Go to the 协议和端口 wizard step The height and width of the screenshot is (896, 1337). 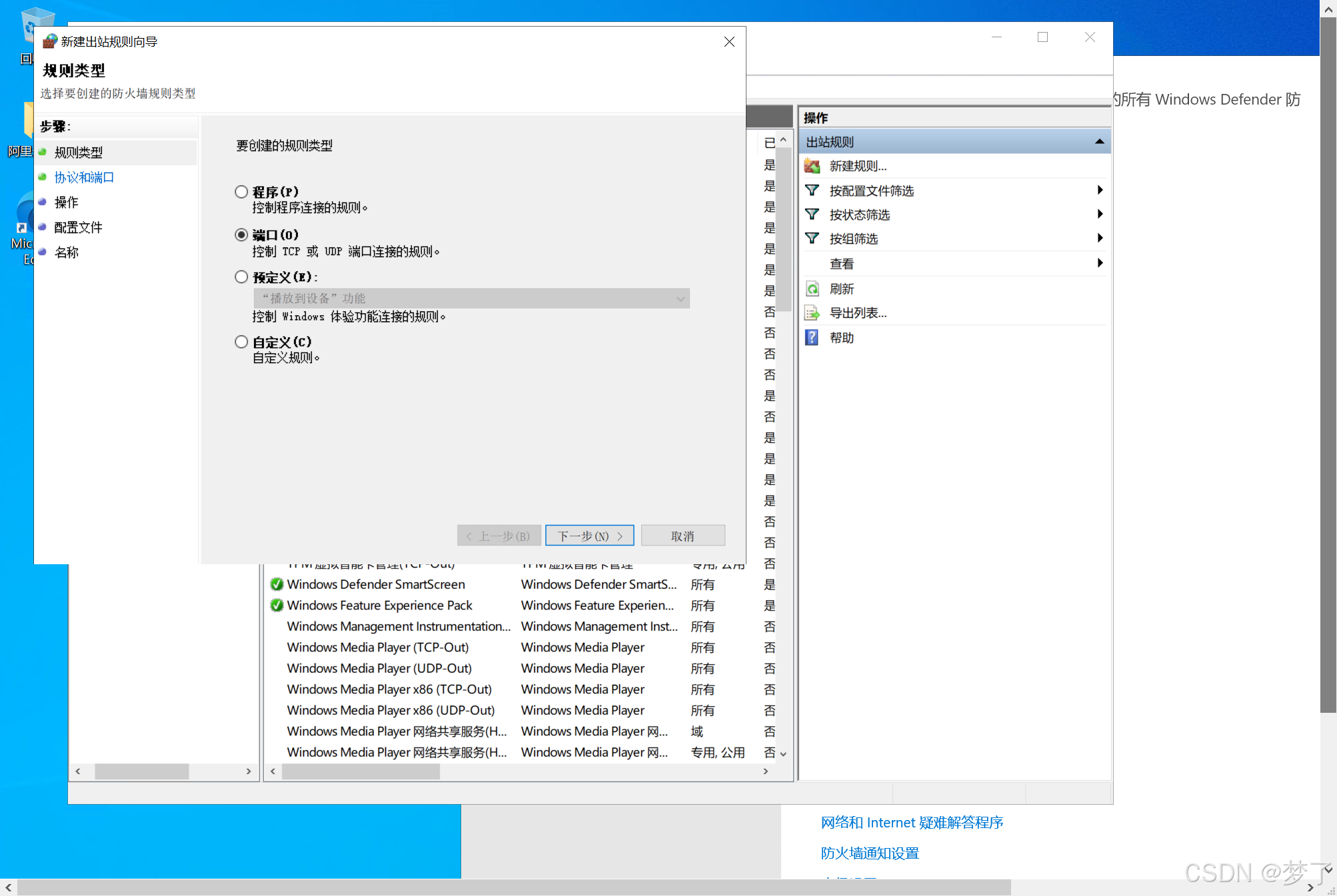[84, 177]
